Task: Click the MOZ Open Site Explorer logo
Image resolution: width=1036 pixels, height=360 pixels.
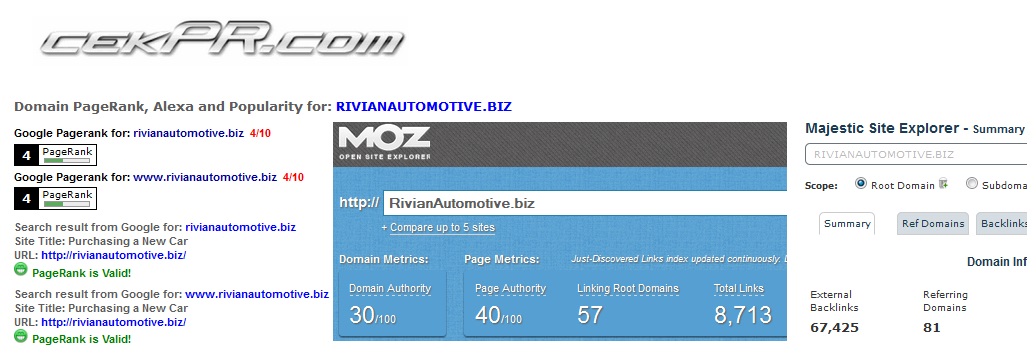Action: [x=384, y=143]
